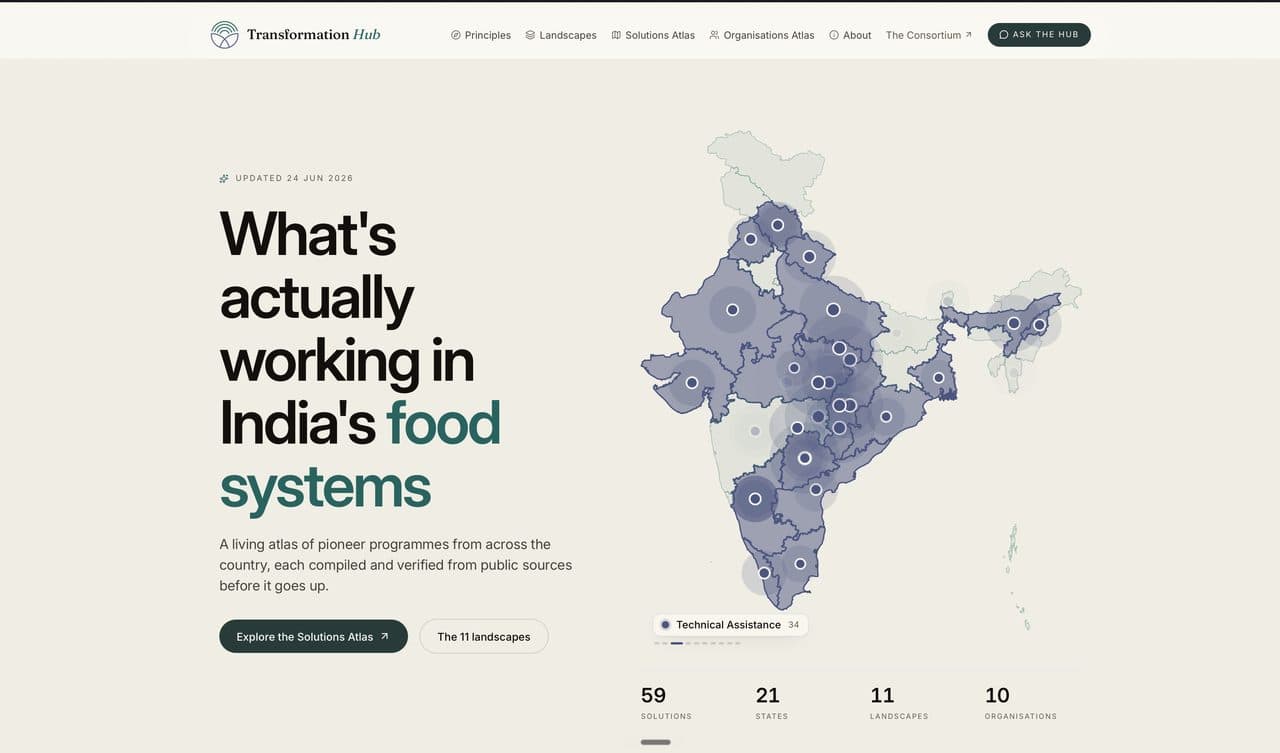Viewport: 1280px width, 753px height.
Task: Visit The Consortium external link
Action: coord(929,35)
